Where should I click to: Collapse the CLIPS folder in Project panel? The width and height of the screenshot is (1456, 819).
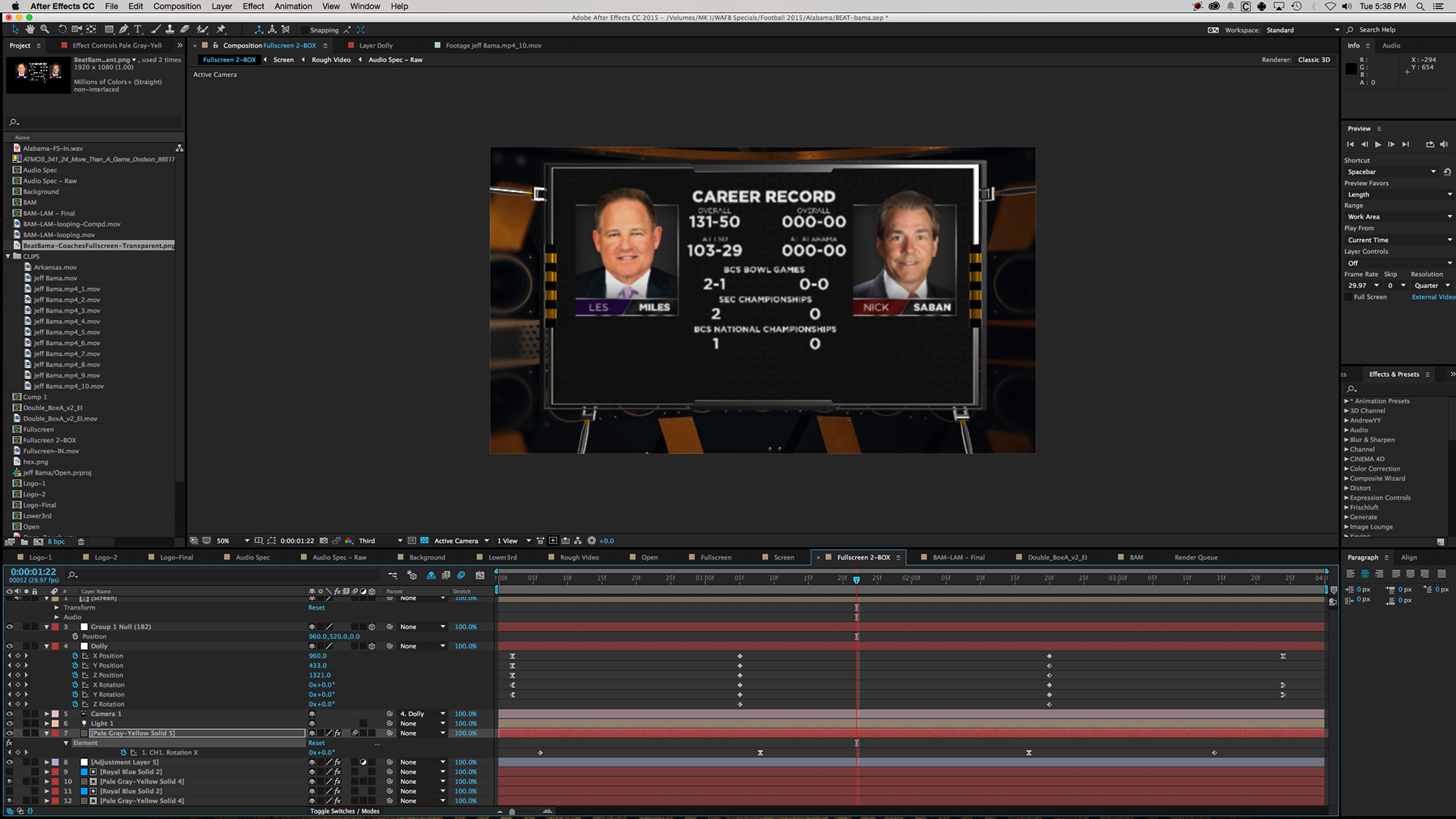[8, 256]
